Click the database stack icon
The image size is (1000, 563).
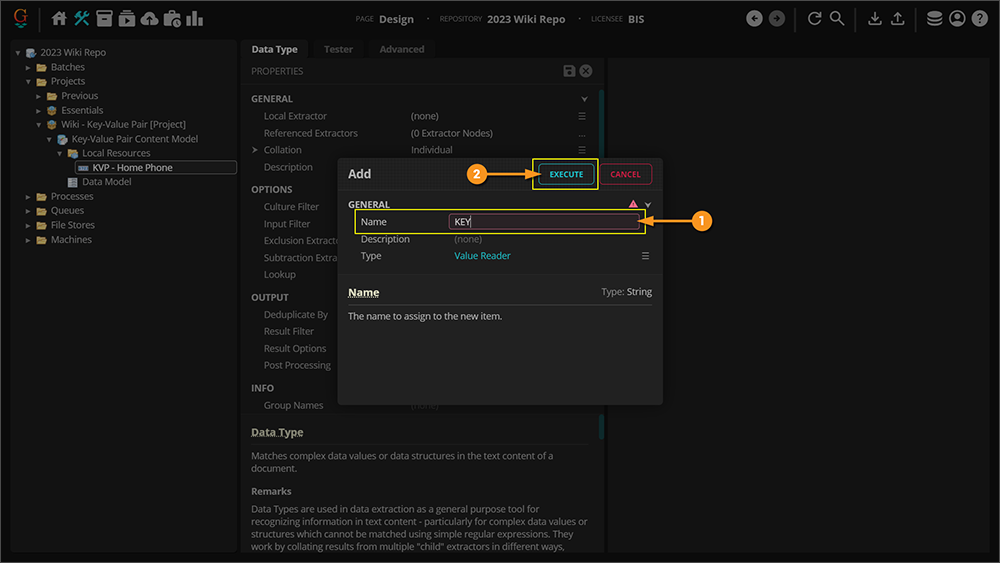pos(934,19)
